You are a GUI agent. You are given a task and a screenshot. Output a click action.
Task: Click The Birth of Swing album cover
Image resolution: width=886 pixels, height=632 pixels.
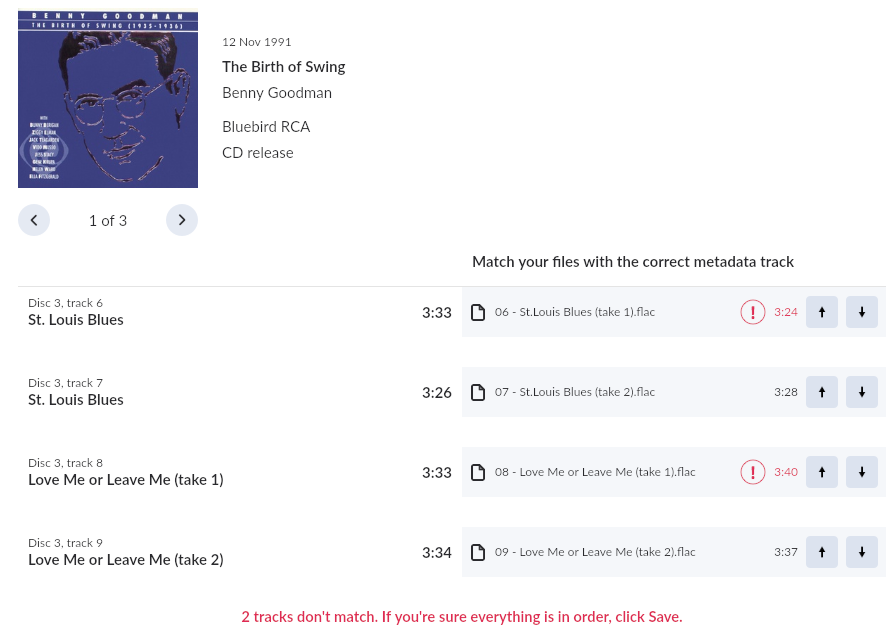click(x=108, y=98)
